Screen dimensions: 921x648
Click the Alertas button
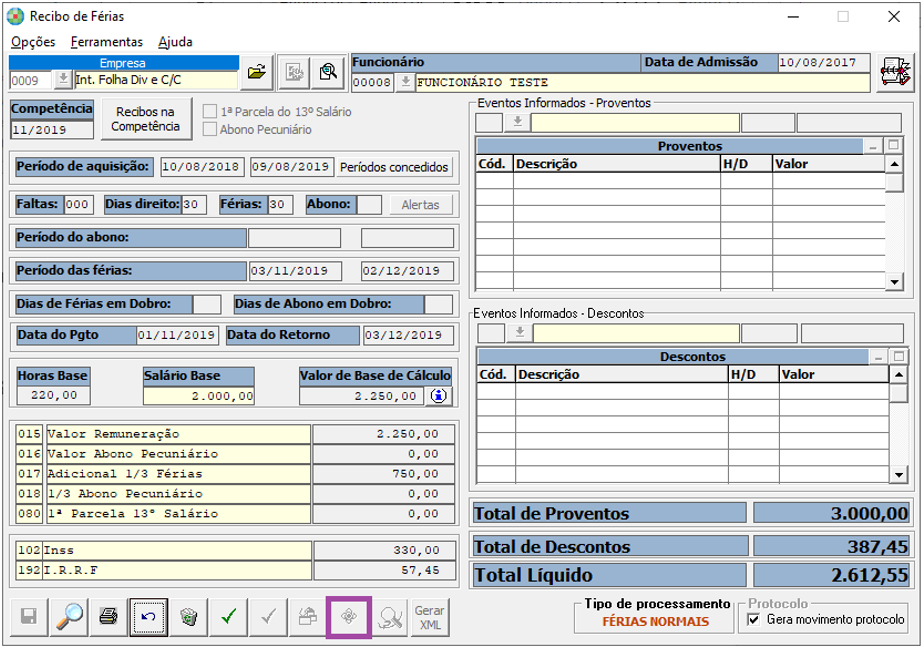click(421, 204)
